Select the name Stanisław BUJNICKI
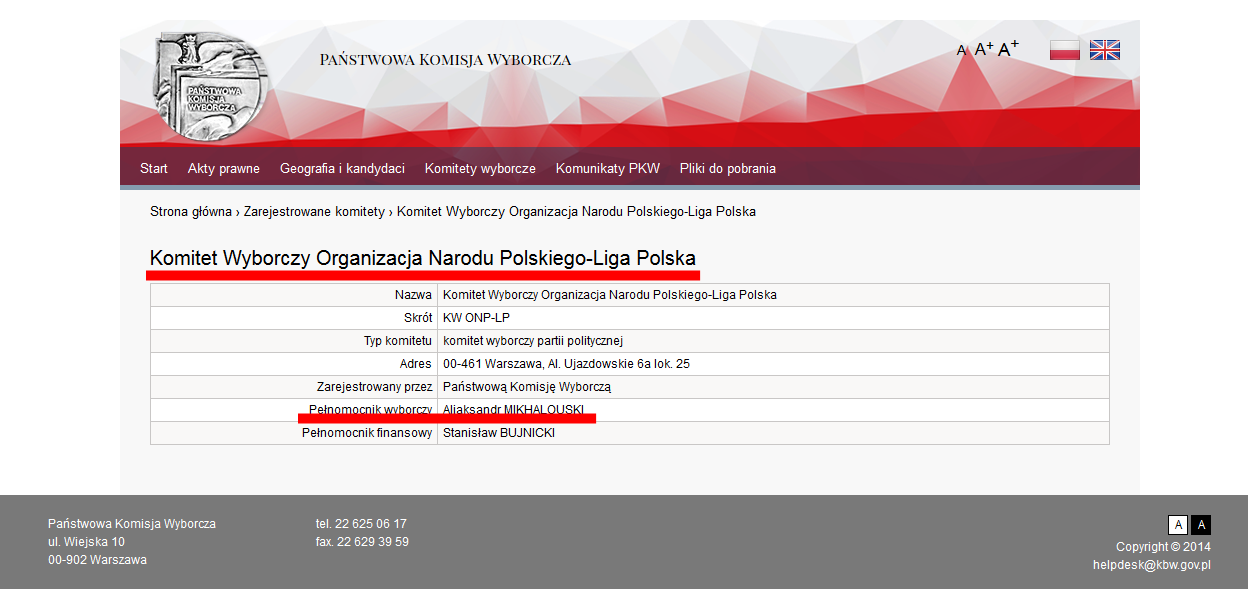The height and width of the screenshot is (589, 1248). tap(499, 433)
